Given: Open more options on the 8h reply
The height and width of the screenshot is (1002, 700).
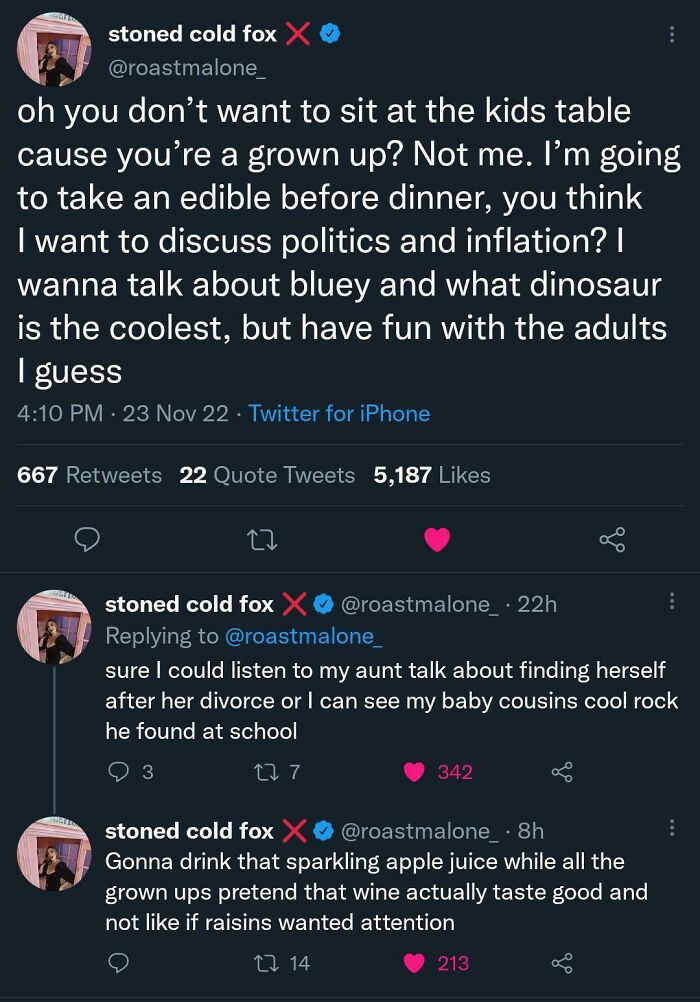Looking at the screenshot, I should (x=671, y=828).
